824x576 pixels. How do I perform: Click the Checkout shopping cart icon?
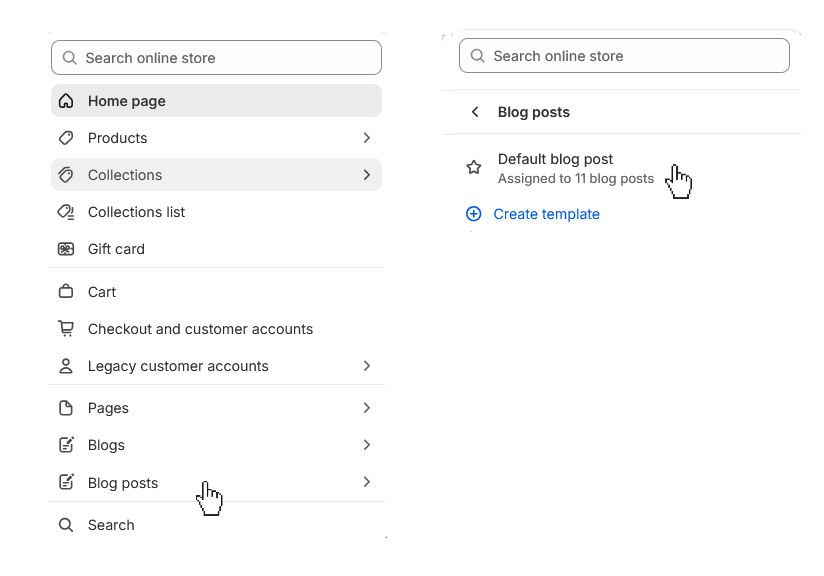point(66,328)
